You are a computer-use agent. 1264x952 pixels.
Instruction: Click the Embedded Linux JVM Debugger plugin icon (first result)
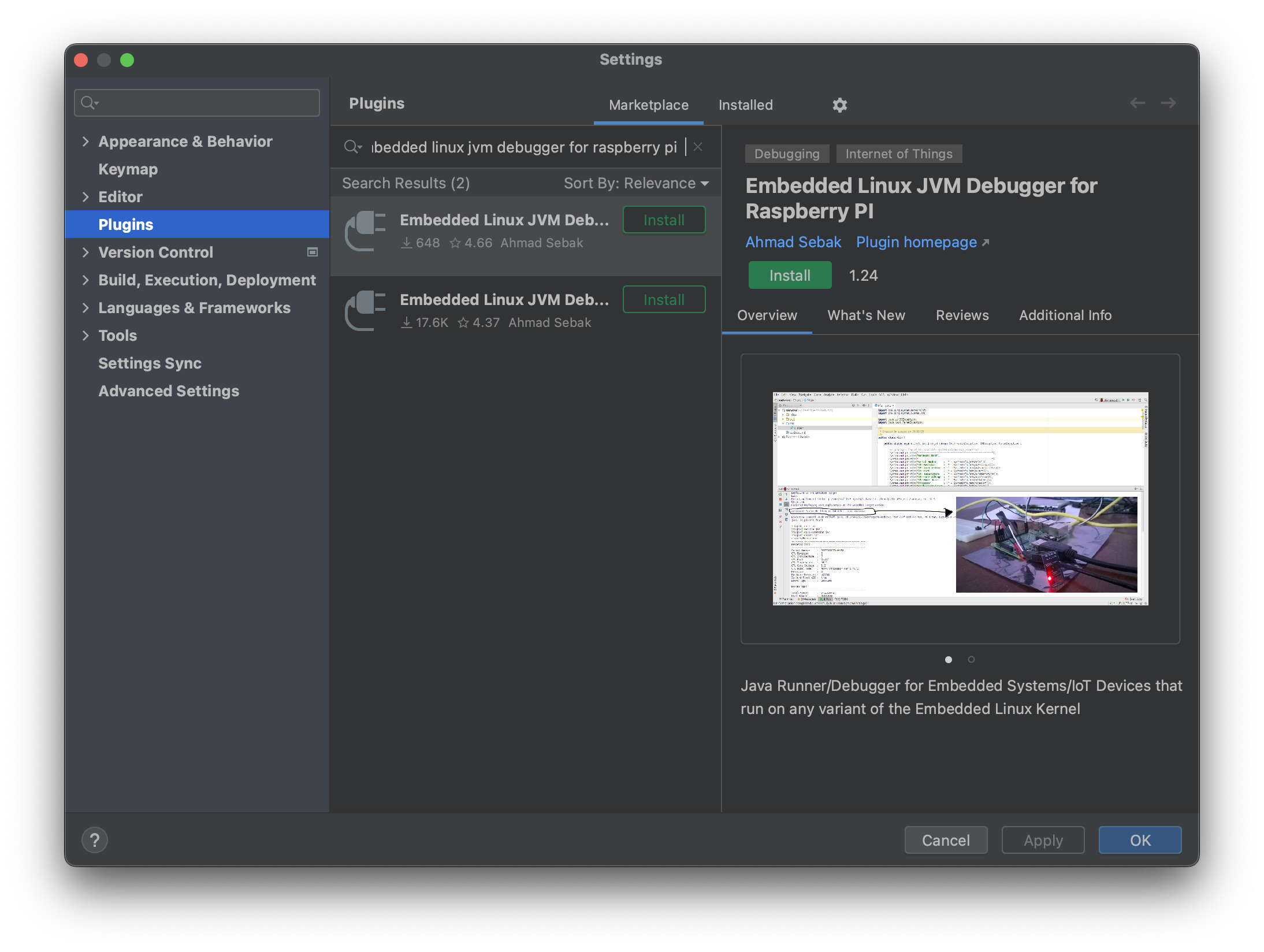point(364,229)
